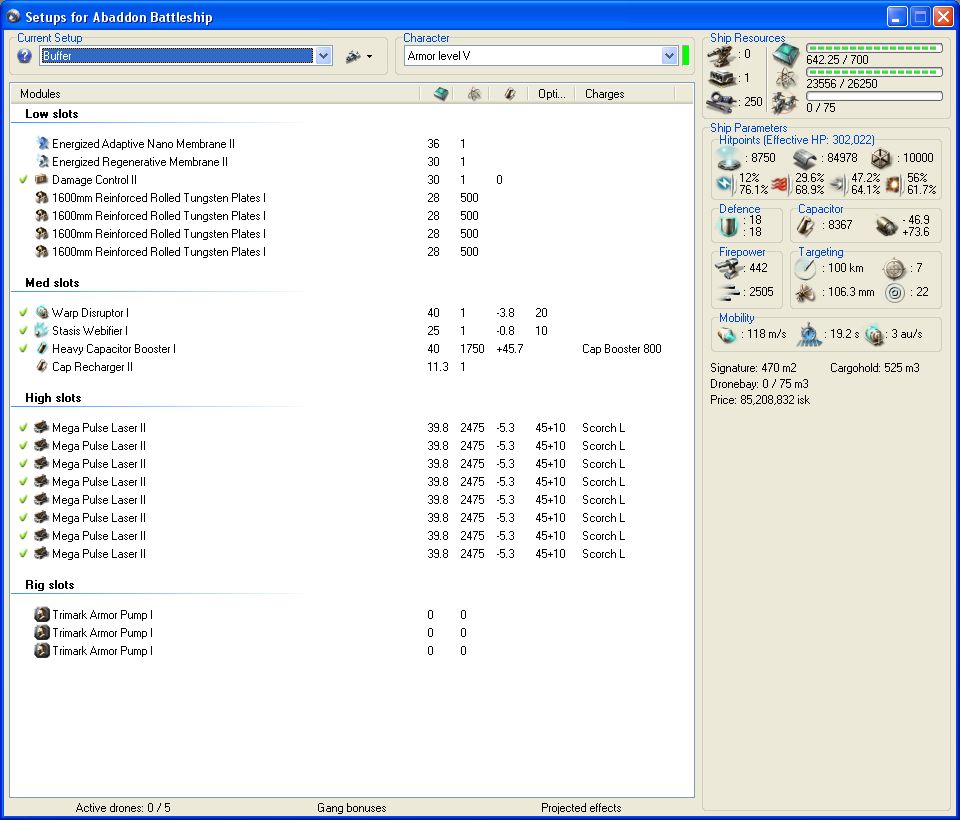The width and height of the screenshot is (960, 820).
Task: Click the CPU usage progress bar
Action: [x=874, y=48]
